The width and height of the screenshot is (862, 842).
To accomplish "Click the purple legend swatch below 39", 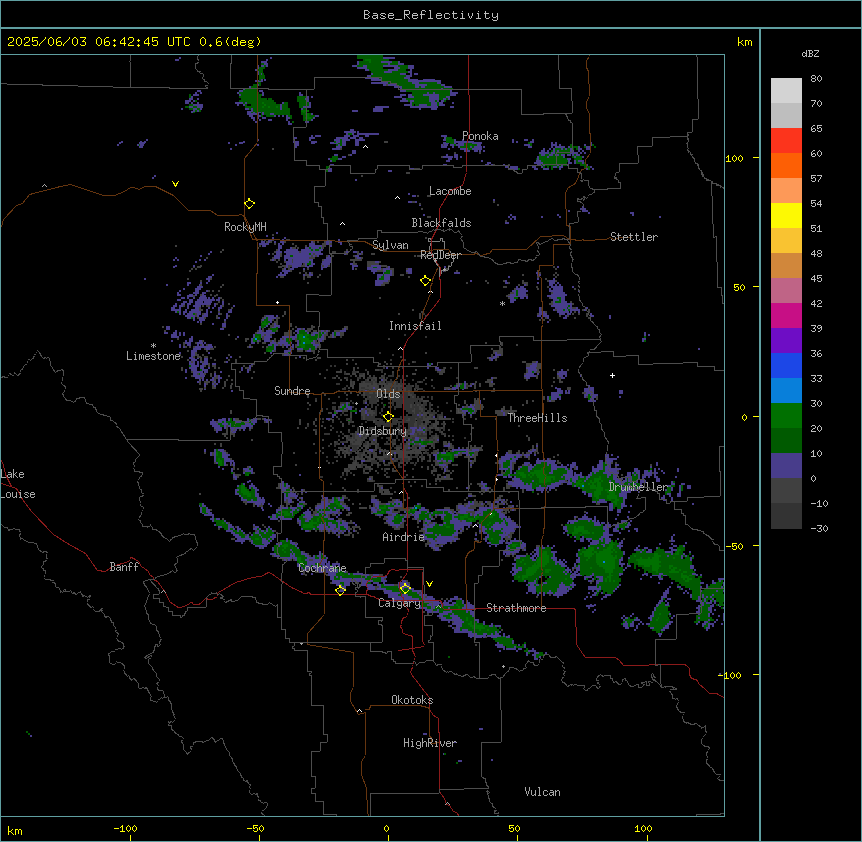I will pyautogui.click(x=786, y=341).
